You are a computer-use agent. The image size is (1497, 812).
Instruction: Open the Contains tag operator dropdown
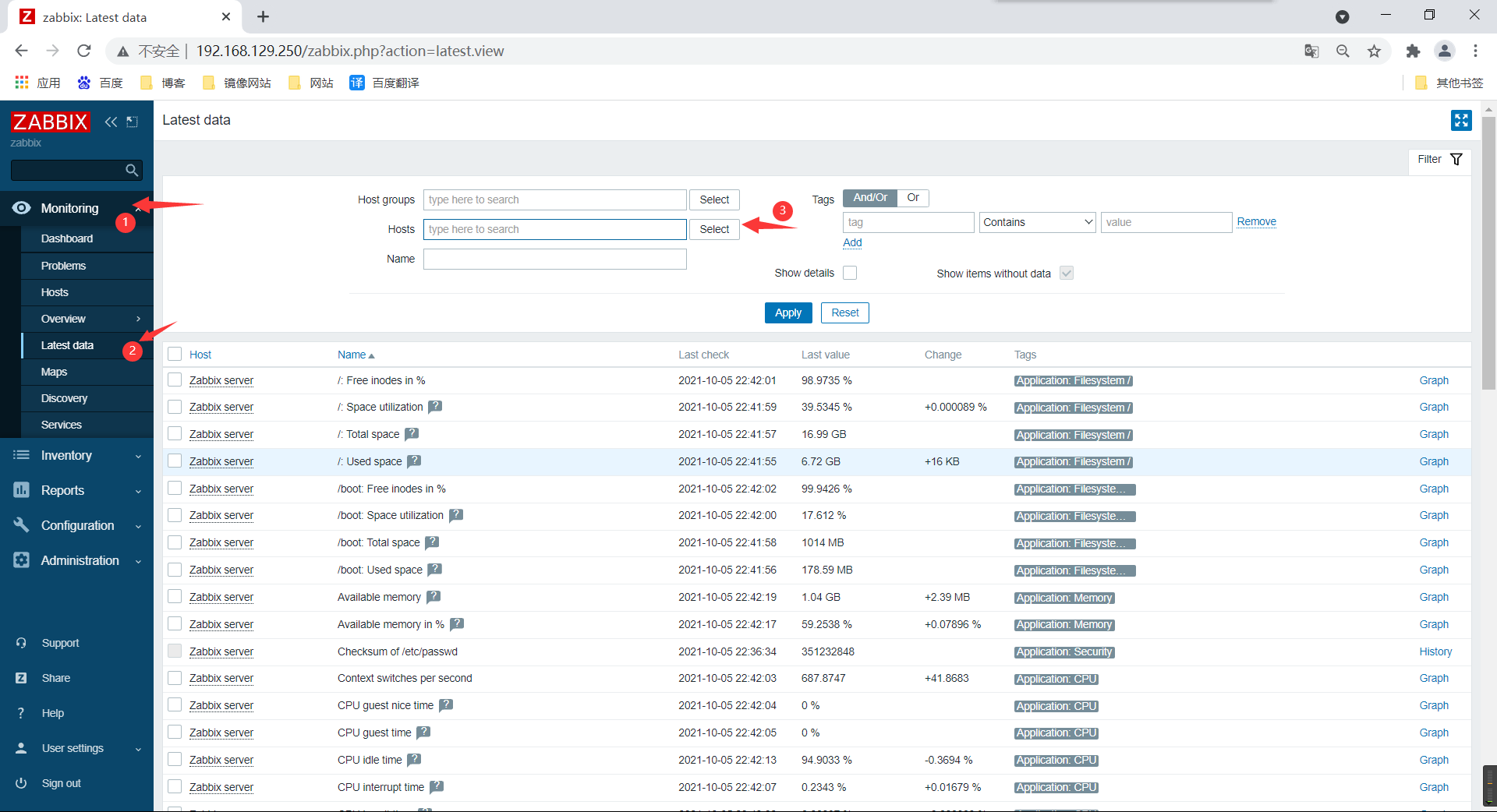pos(1038,222)
